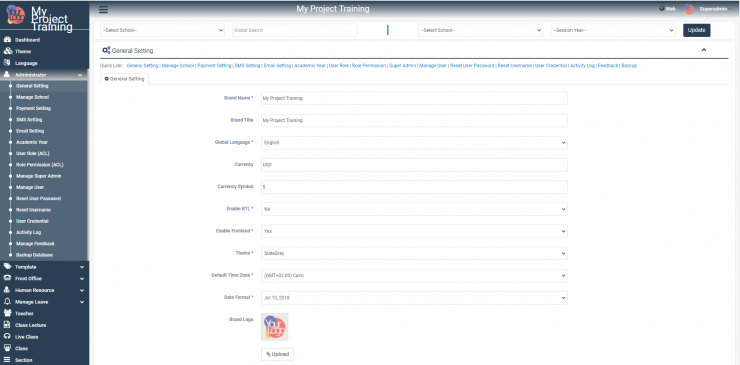
Task: Select the General Setting tab
Action: coord(125,79)
